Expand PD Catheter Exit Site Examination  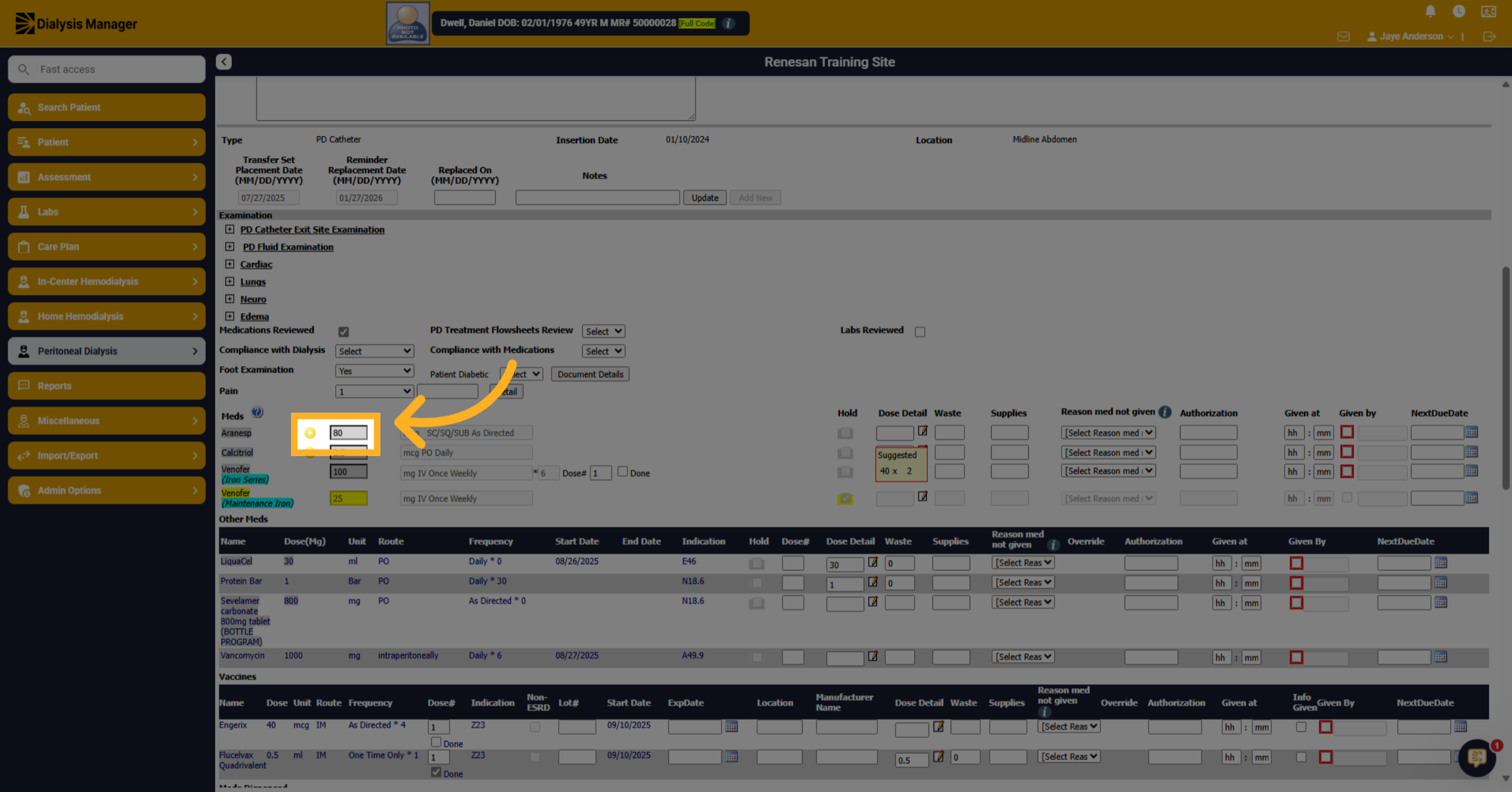[x=229, y=229]
